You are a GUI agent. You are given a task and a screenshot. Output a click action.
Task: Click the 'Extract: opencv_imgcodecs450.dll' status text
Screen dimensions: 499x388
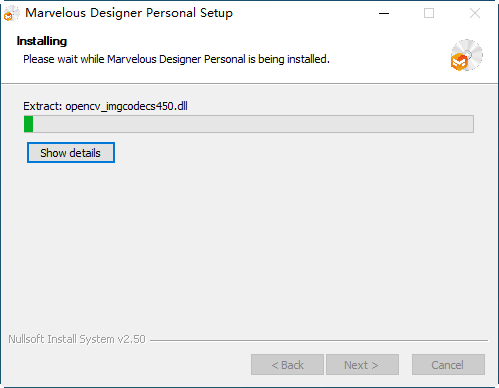coord(105,106)
